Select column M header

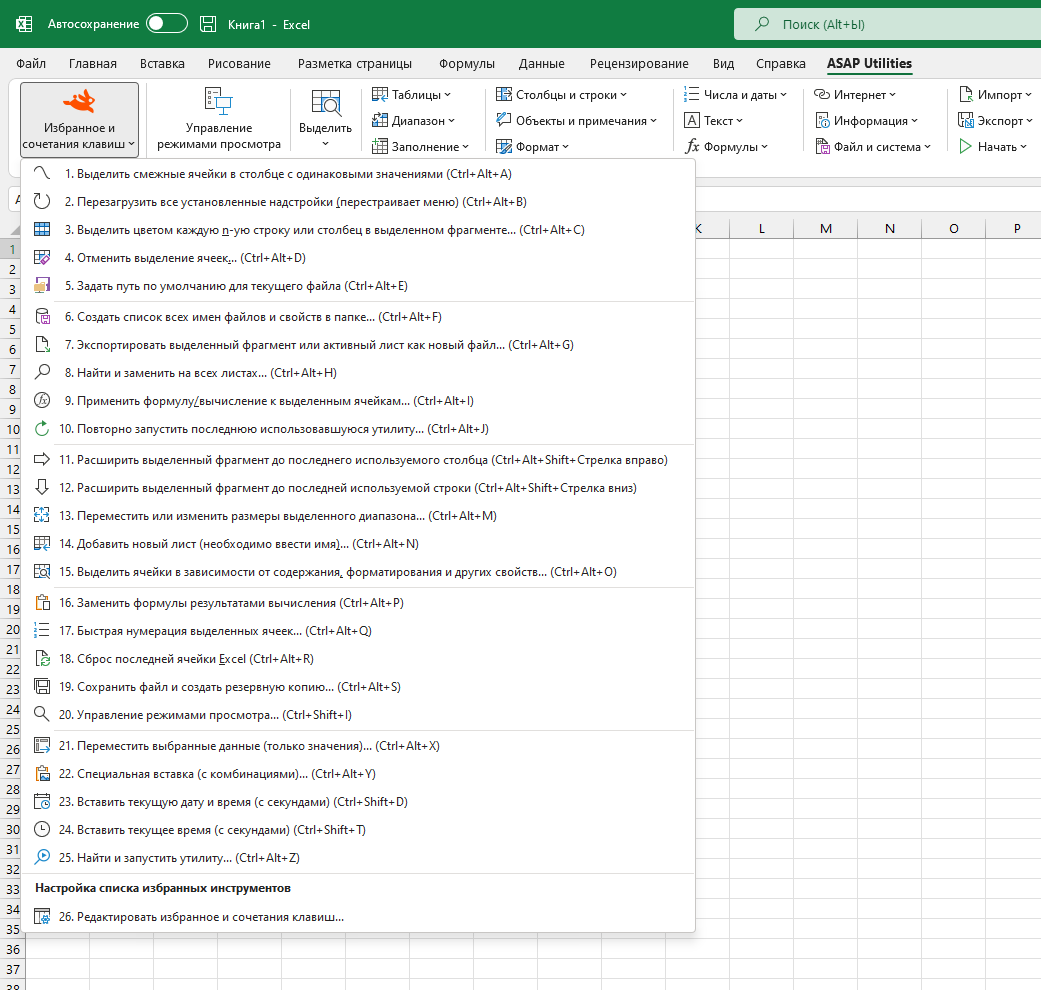825,228
